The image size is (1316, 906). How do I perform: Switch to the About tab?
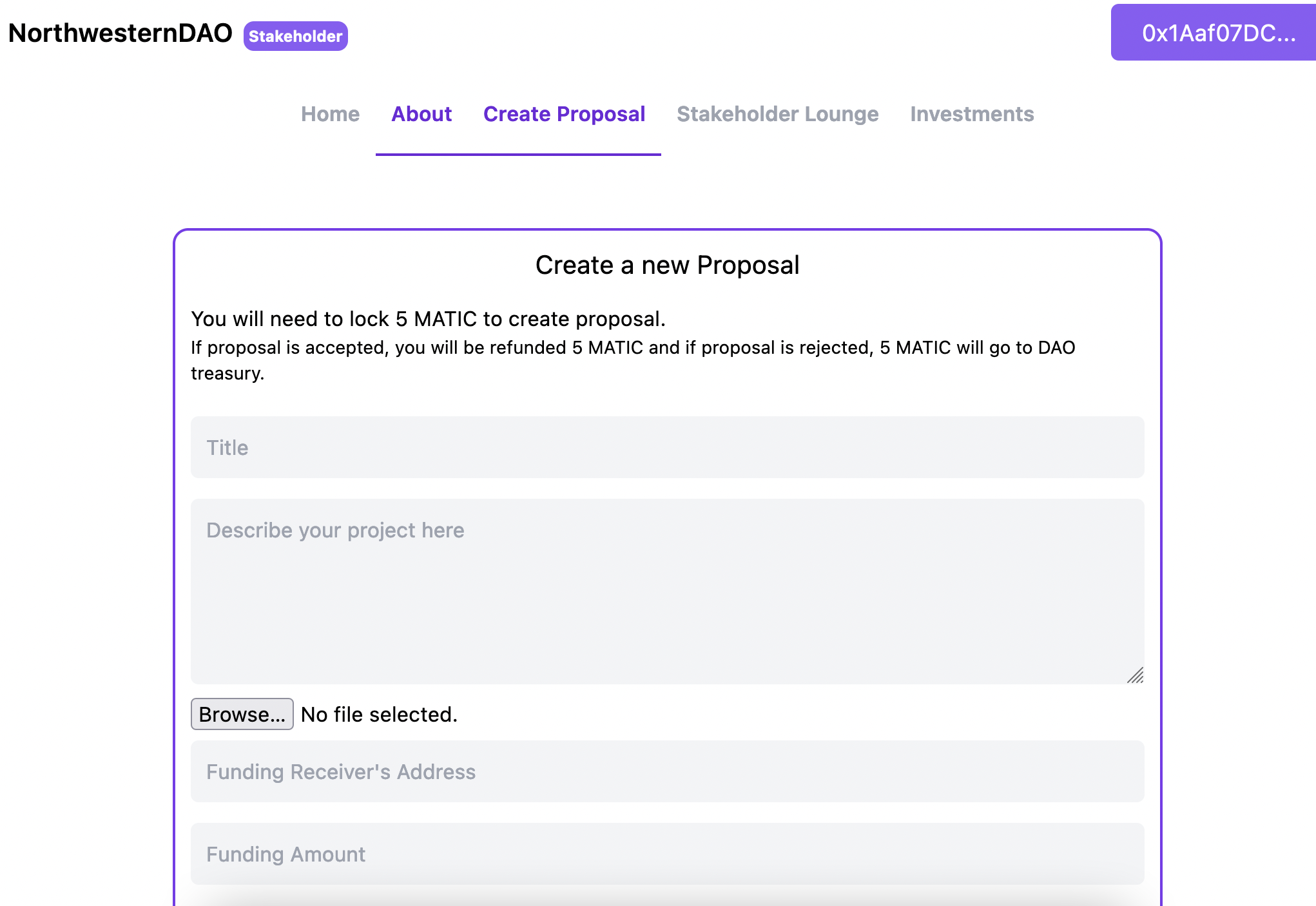point(421,114)
